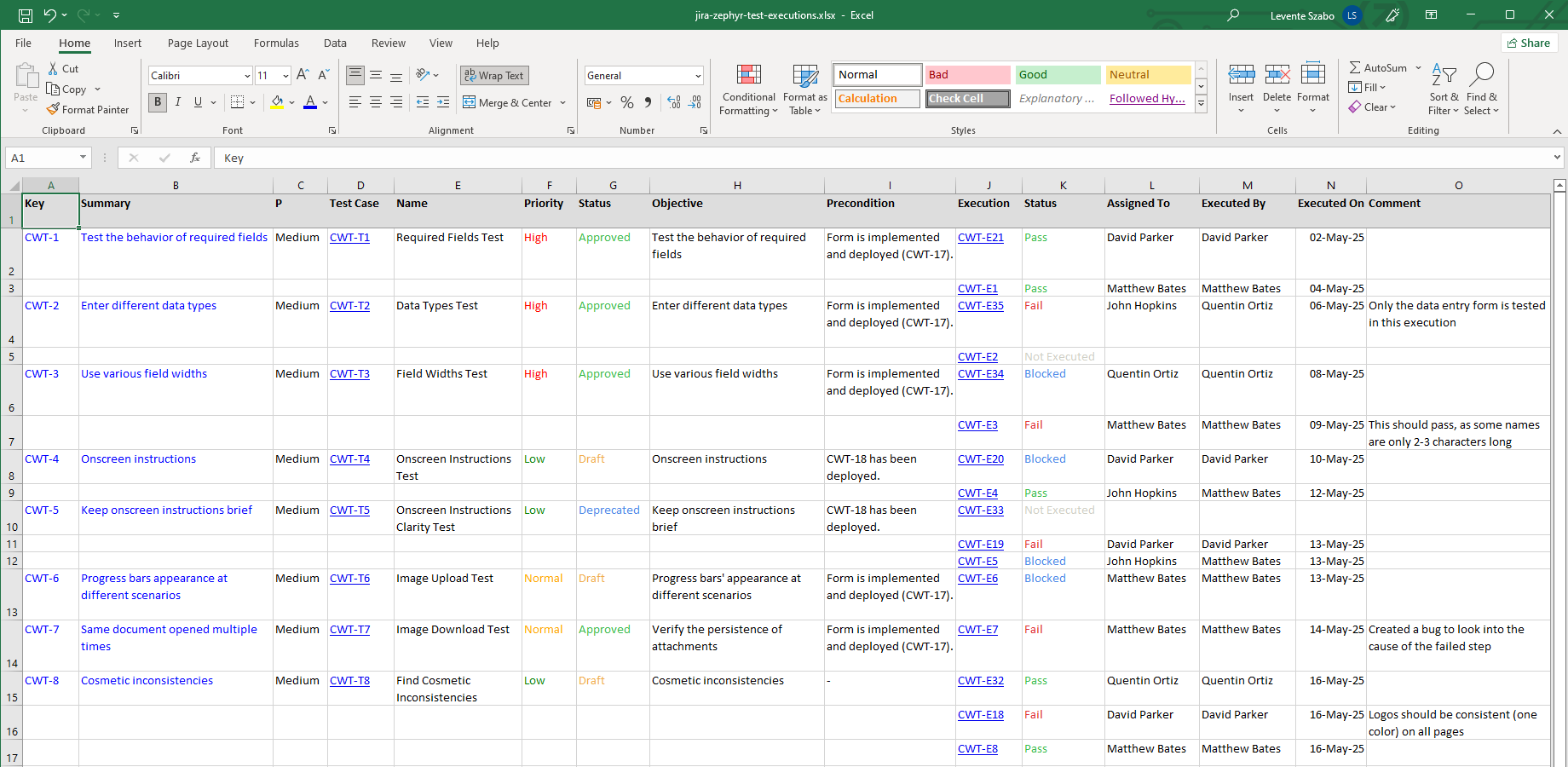Decrease font size with small A icon
Viewport: 1568px width, 767px height.
(x=324, y=75)
